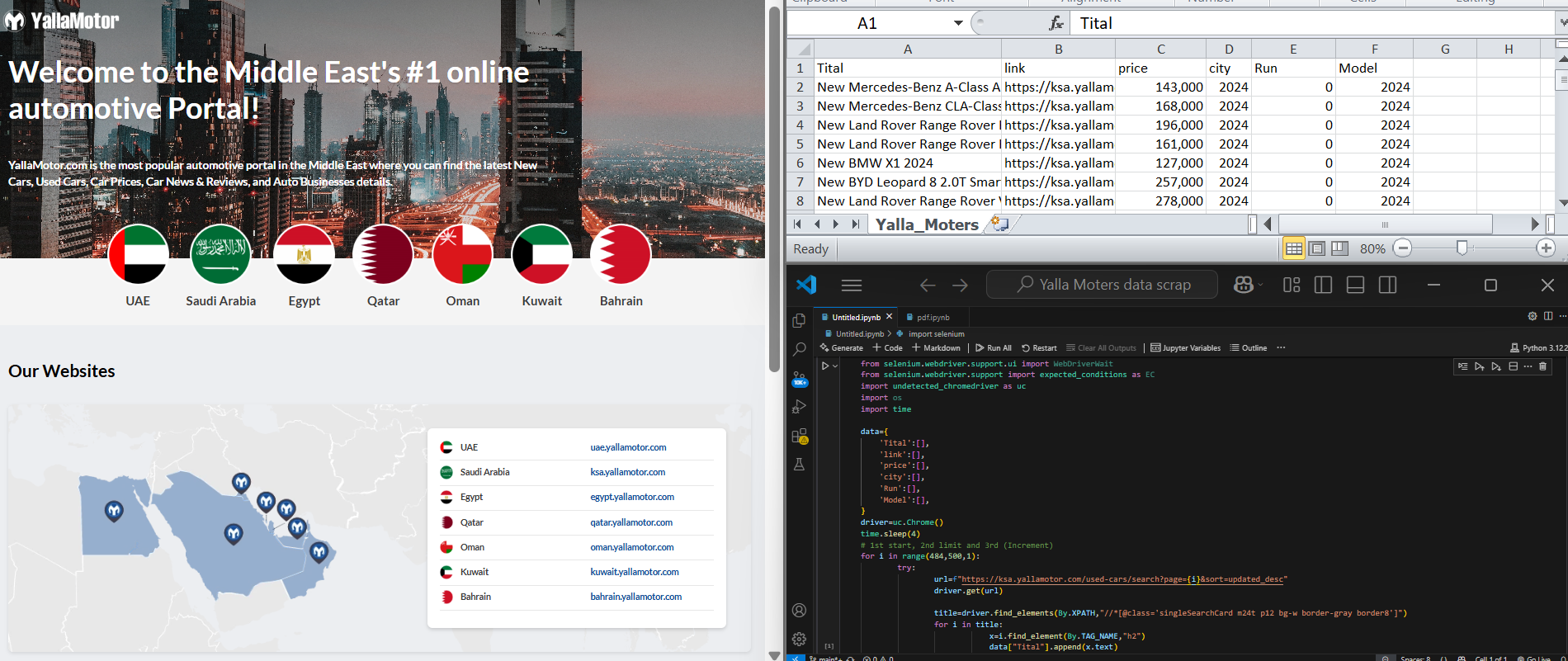Image resolution: width=1568 pixels, height=661 pixels.
Task: Open ksa.yallamotor.com link
Action: click(x=627, y=472)
